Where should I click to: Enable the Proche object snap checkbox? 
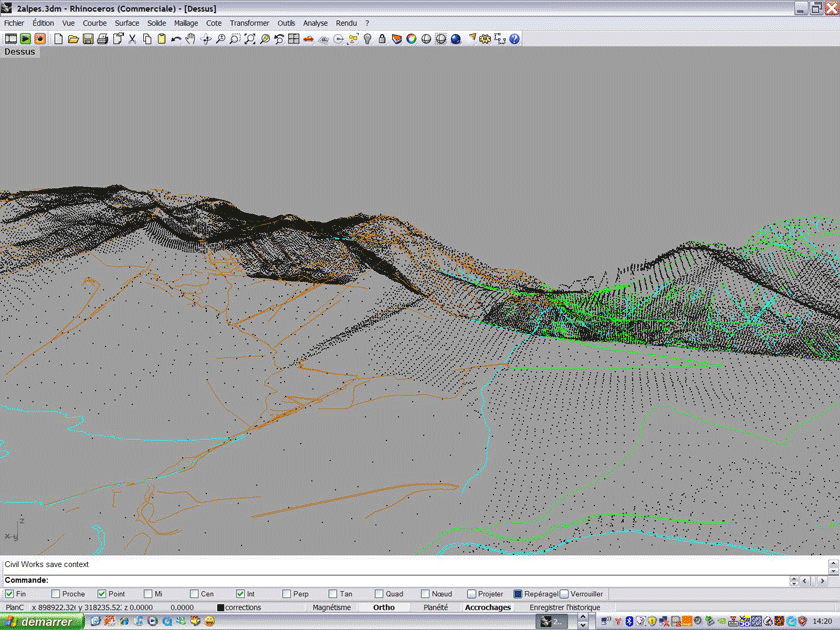55,594
